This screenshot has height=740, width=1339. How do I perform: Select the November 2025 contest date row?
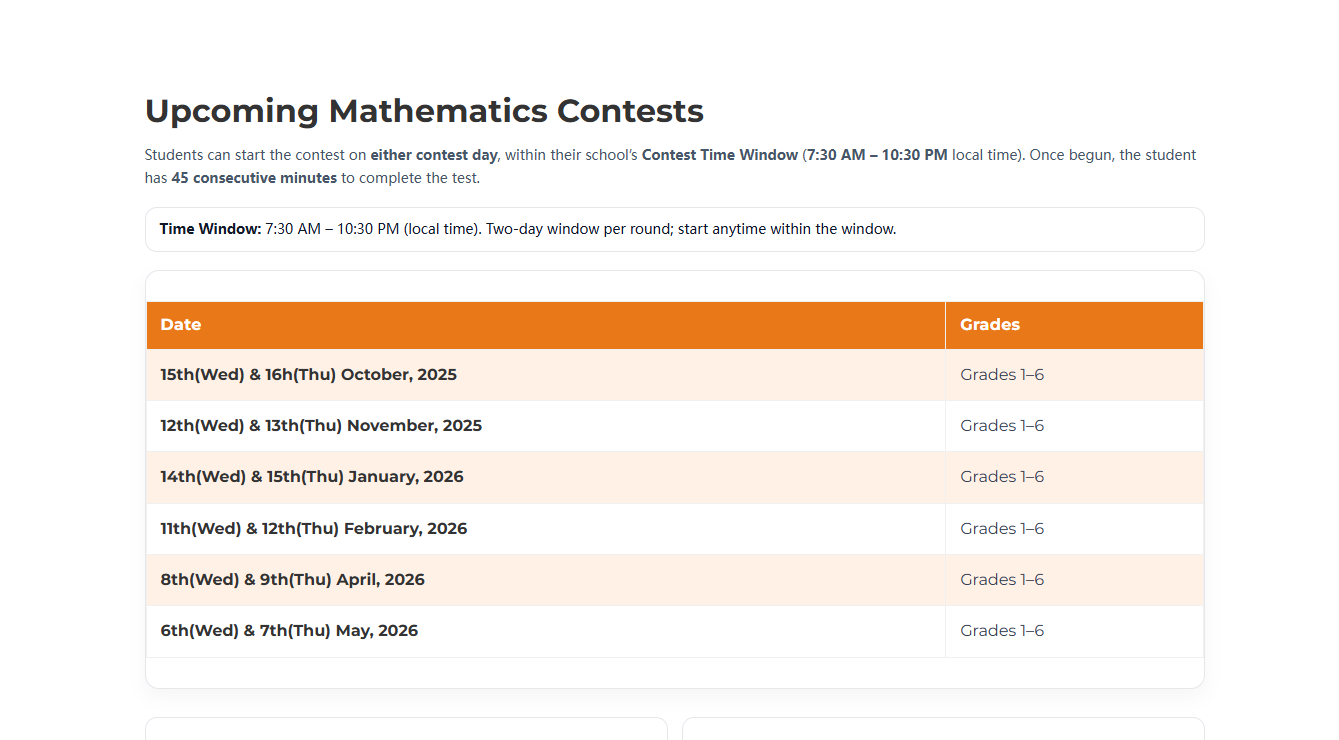(321, 426)
